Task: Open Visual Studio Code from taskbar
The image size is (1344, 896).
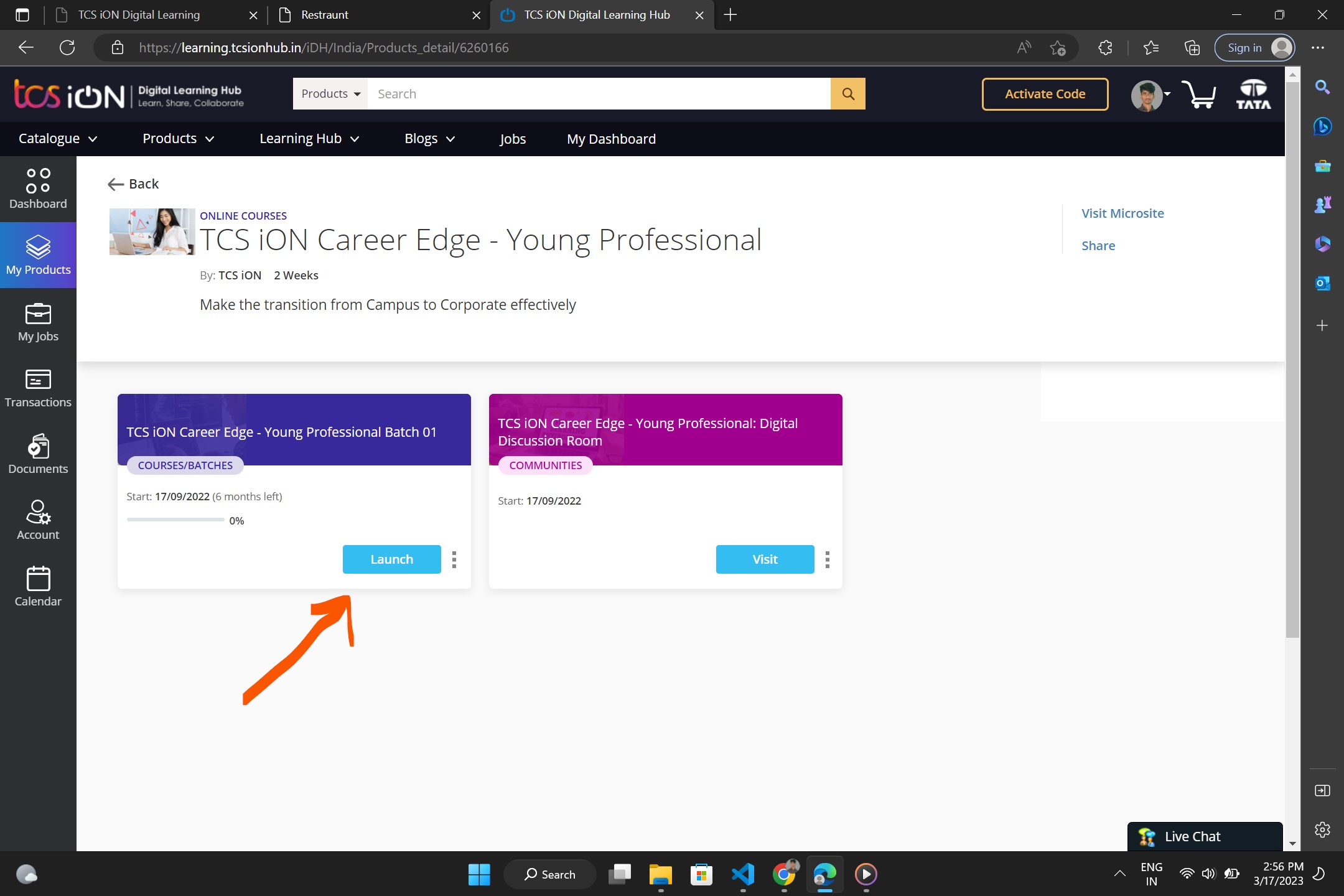Action: pyautogui.click(x=743, y=874)
